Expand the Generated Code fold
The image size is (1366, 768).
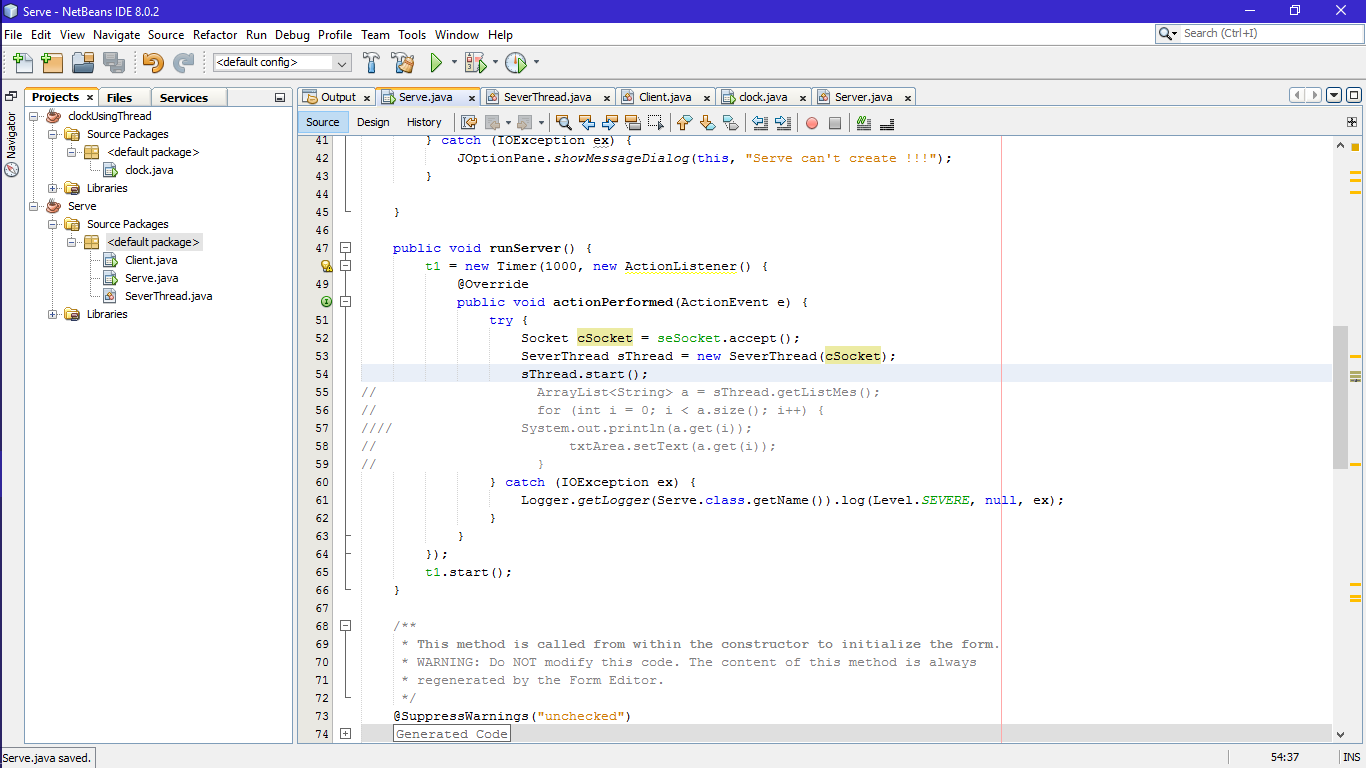(x=345, y=733)
